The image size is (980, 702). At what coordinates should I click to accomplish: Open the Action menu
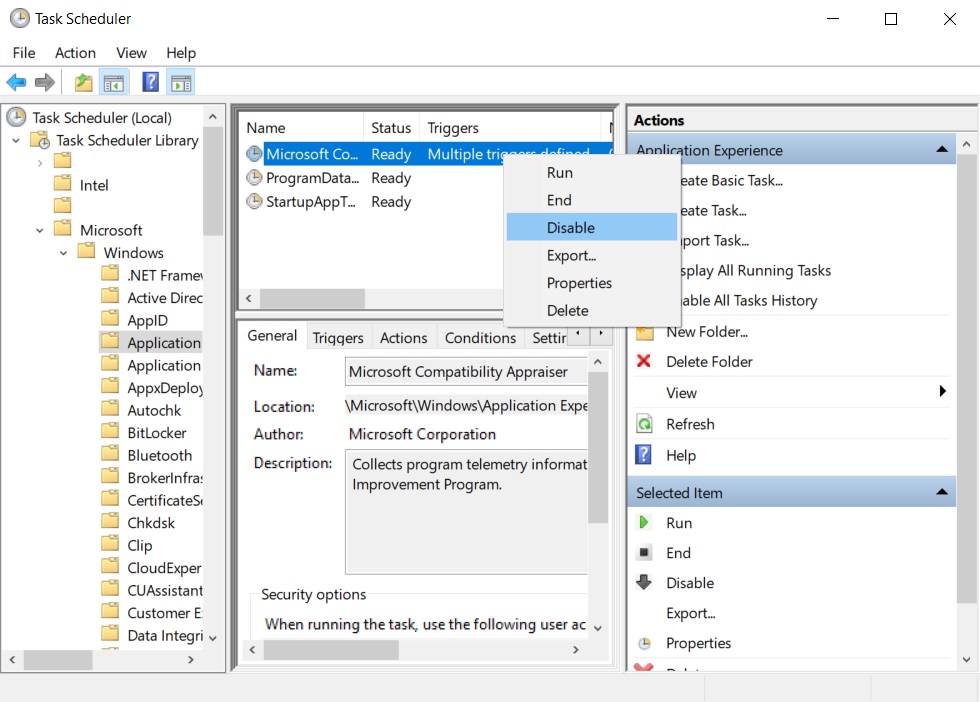coord(75,53)
